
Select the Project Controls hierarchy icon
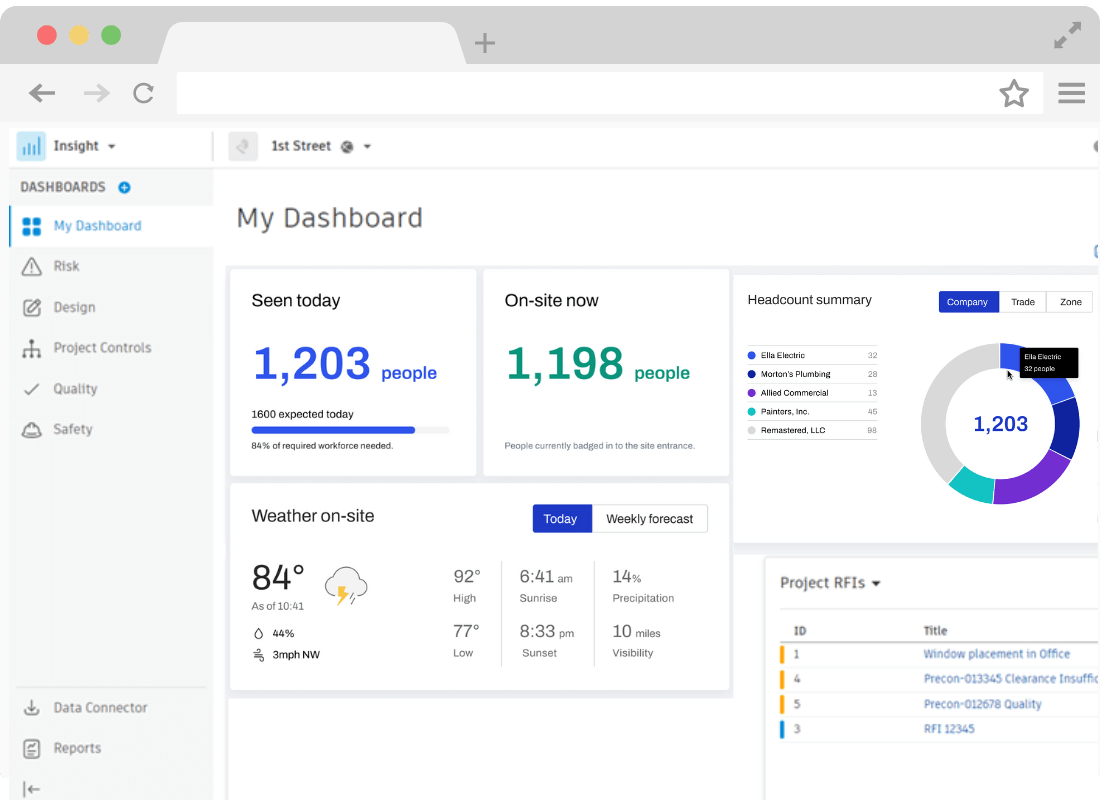pyautogui.click(x=32, y=348)
